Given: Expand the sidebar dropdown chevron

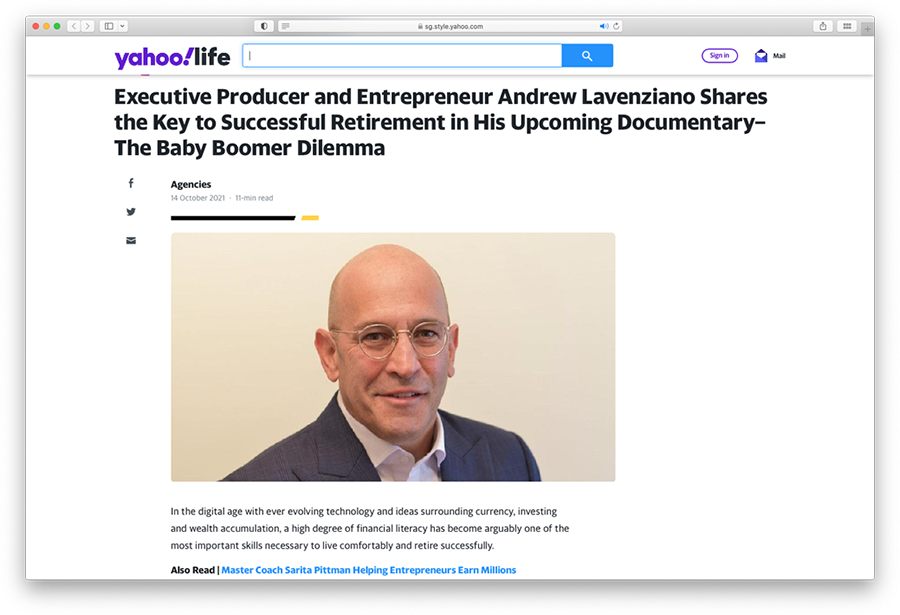Looking at the screenshot, I should [122, 26].
